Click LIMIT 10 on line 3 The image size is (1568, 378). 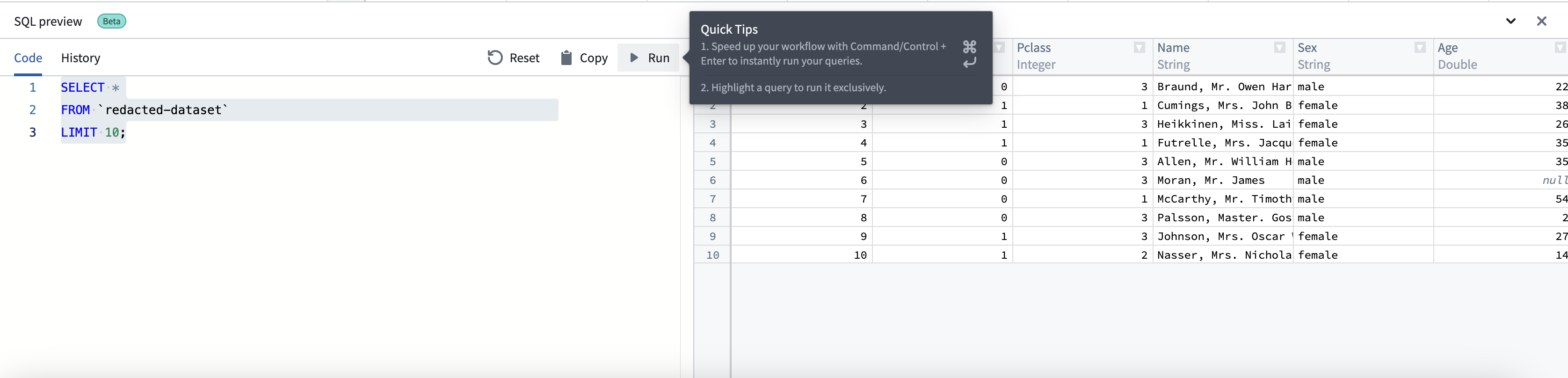pyautogui.click(x=93, y=133)
